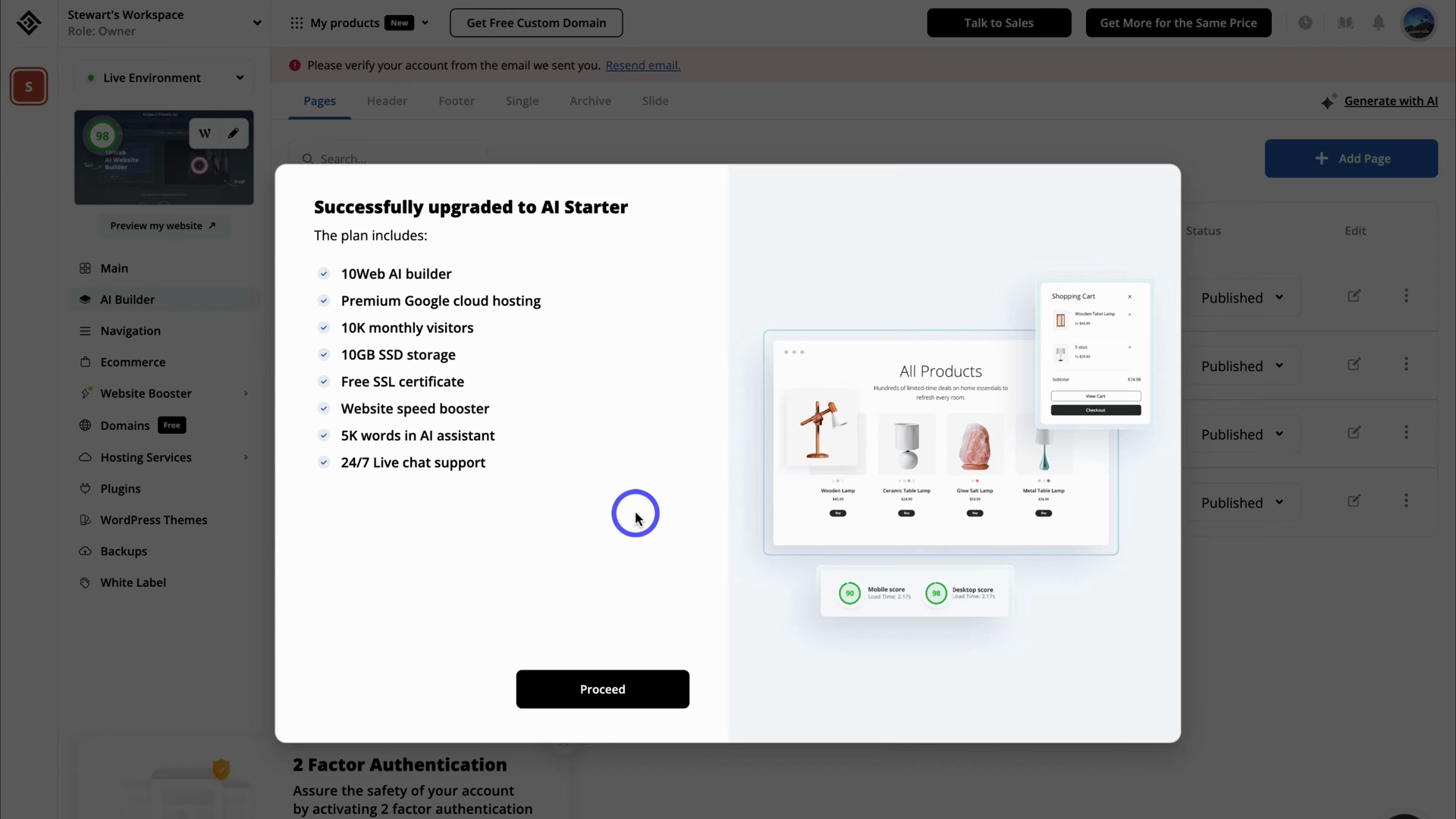Click edit icon in first Published row
This screenshot has width=1456, height=819.
[x=1354, y=296]
